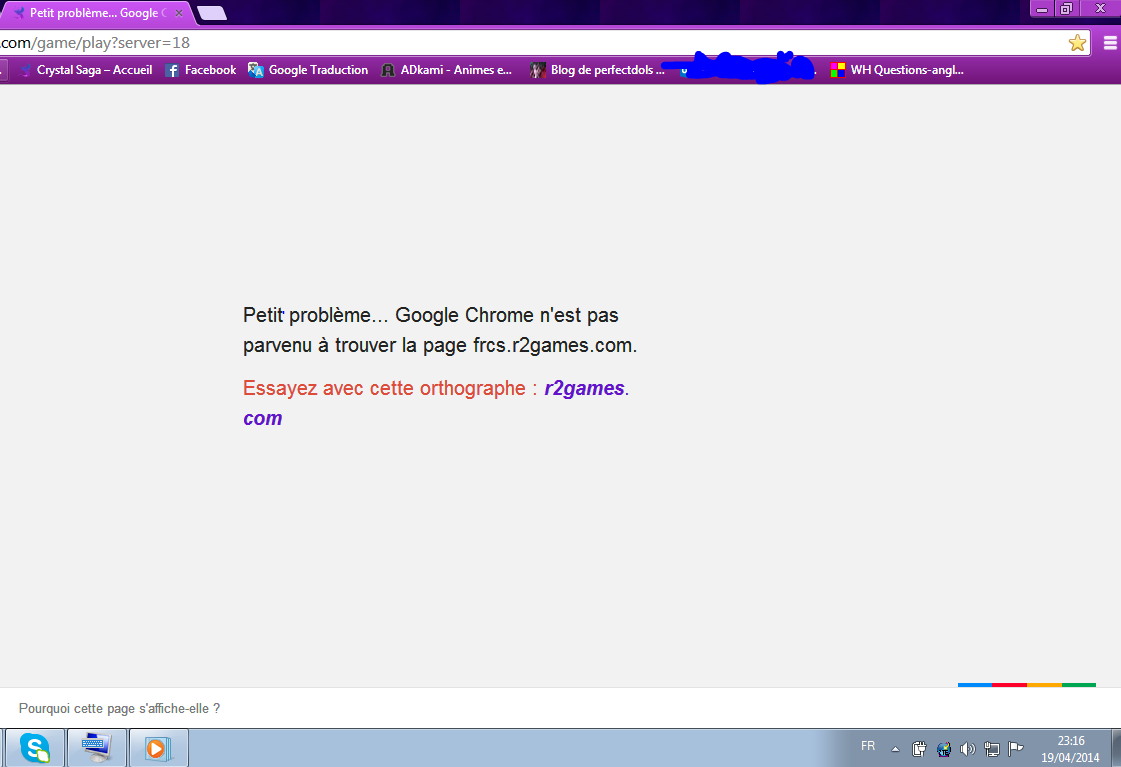
Task: Open the Facebook bookmark
Action: point(200,70)
